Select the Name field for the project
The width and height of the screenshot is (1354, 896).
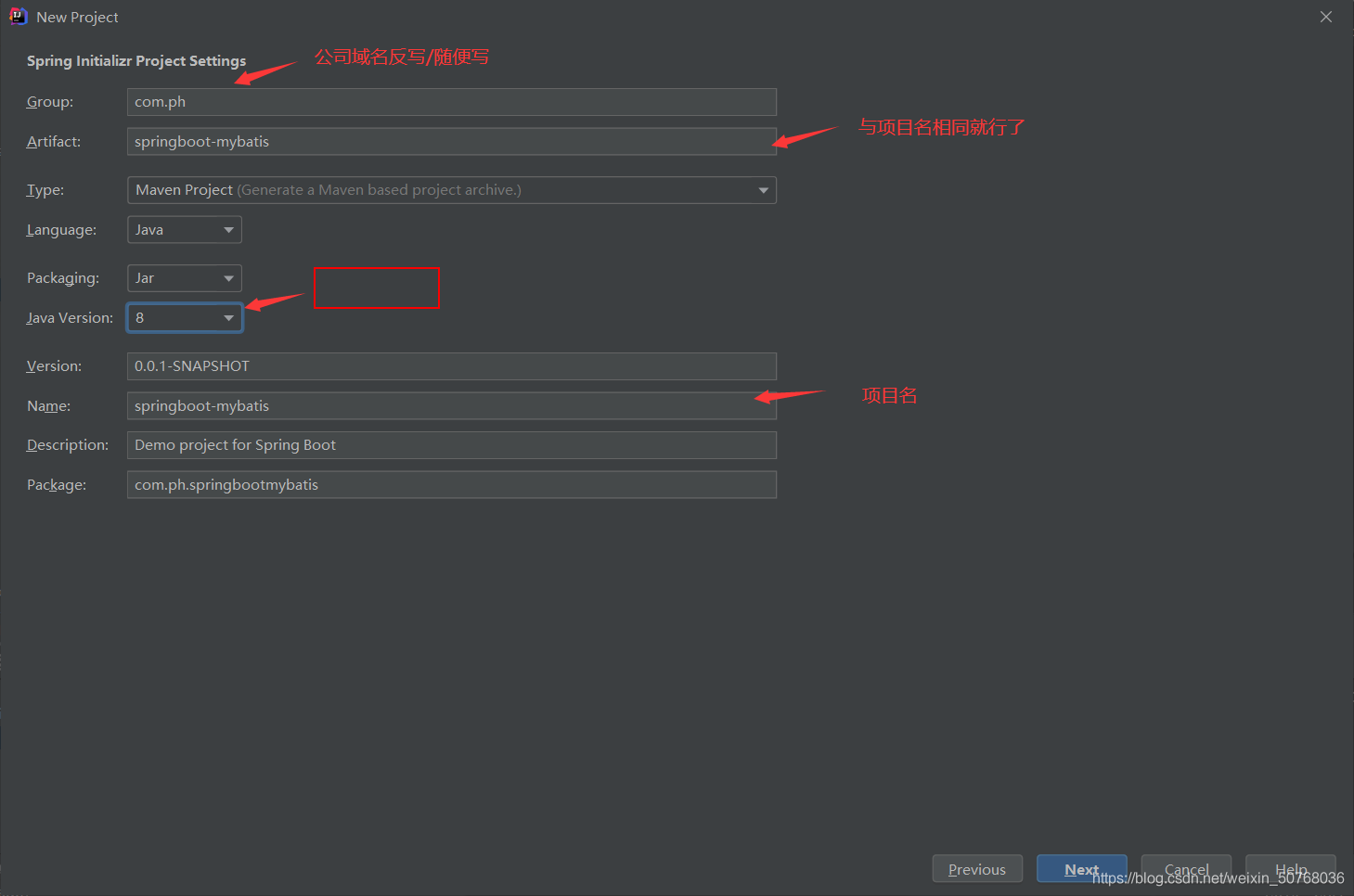(x=452, y=405)
